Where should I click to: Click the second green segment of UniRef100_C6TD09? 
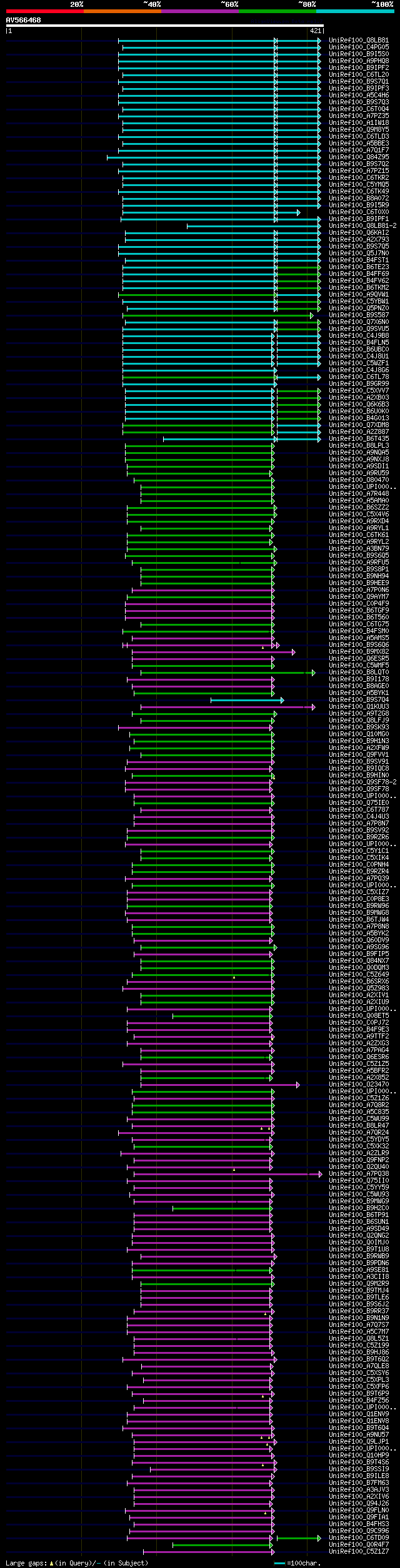click(x=298, y=1537)
